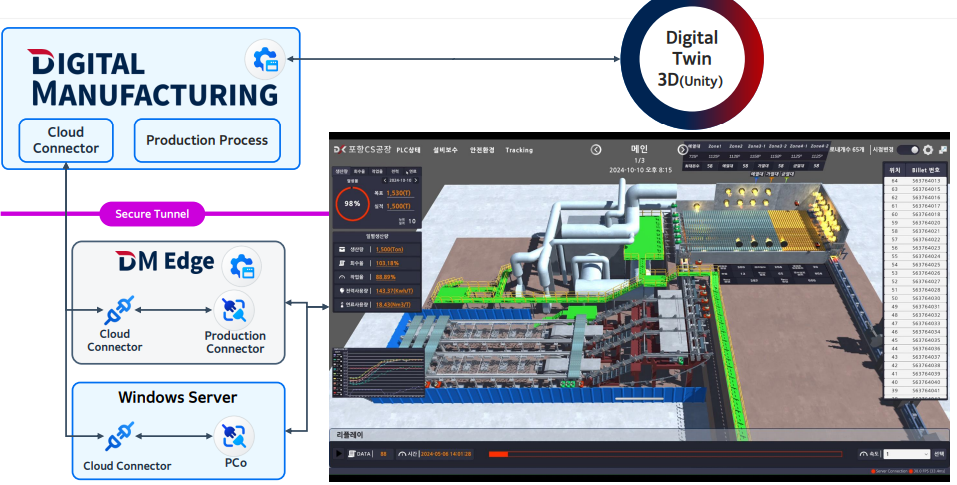957x485 pixels.
Task: Open dashboard settings gear icon
Action: tap(928, 149)
